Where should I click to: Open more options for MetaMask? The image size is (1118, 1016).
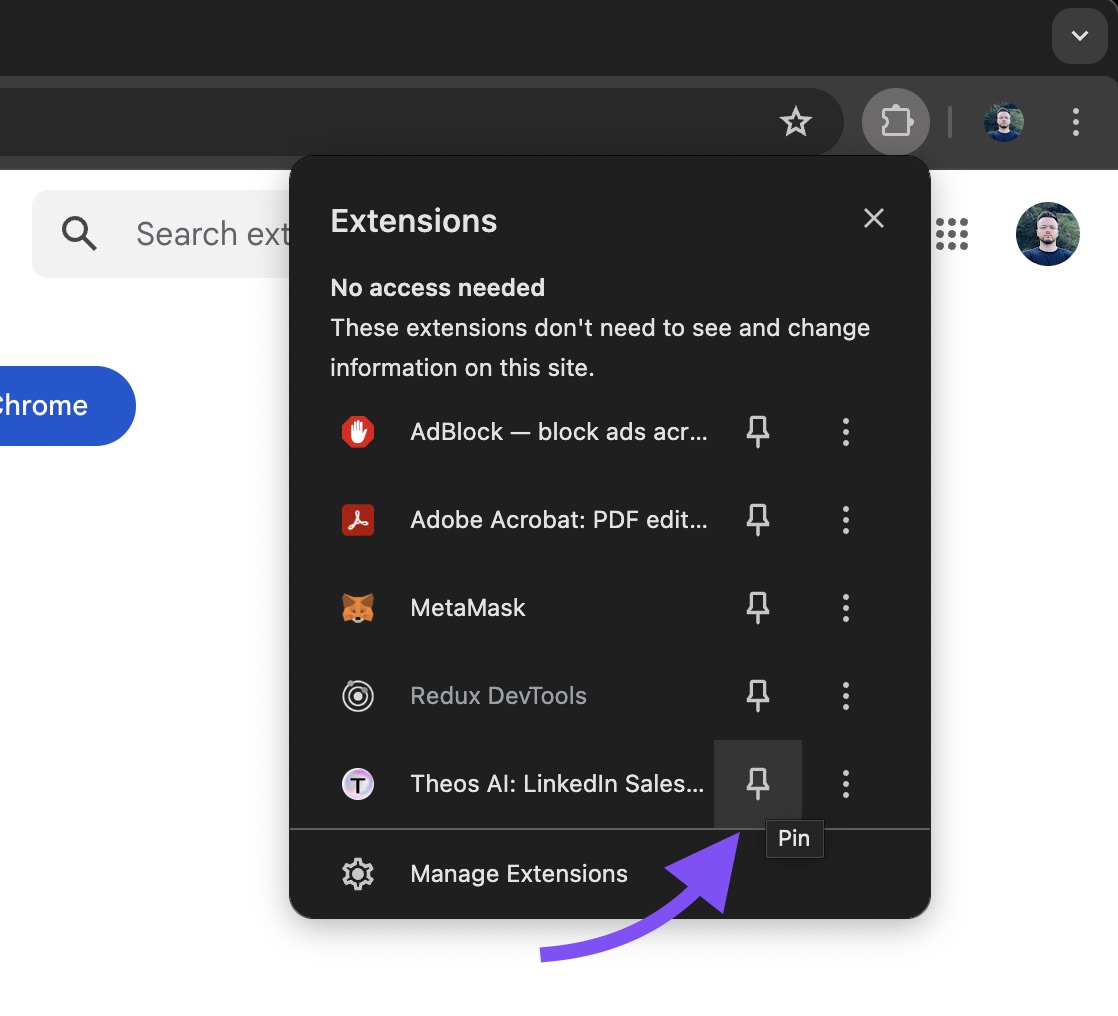(x=846, y=608)
